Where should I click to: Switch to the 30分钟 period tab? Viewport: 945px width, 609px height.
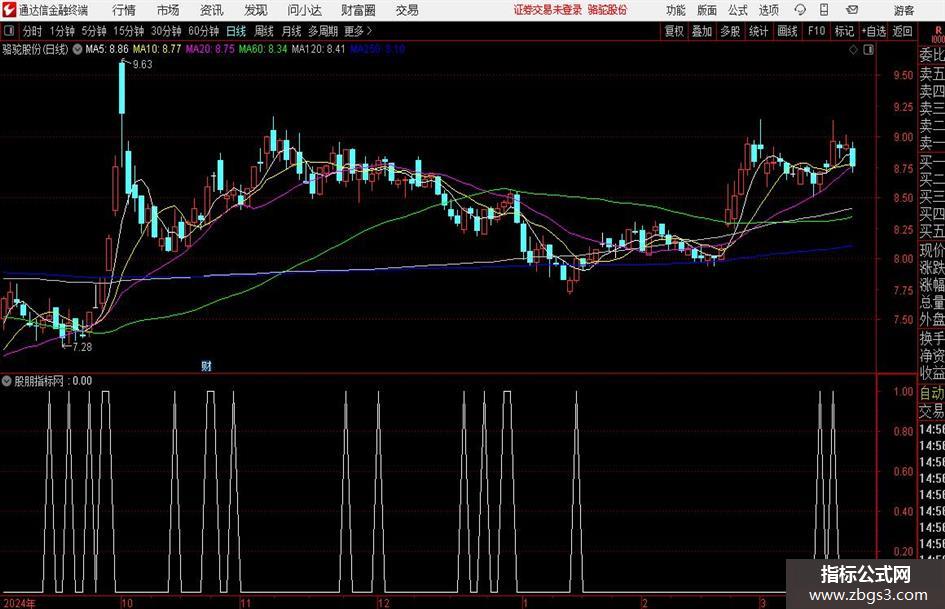pyautogui.click(x=166, y=31)
